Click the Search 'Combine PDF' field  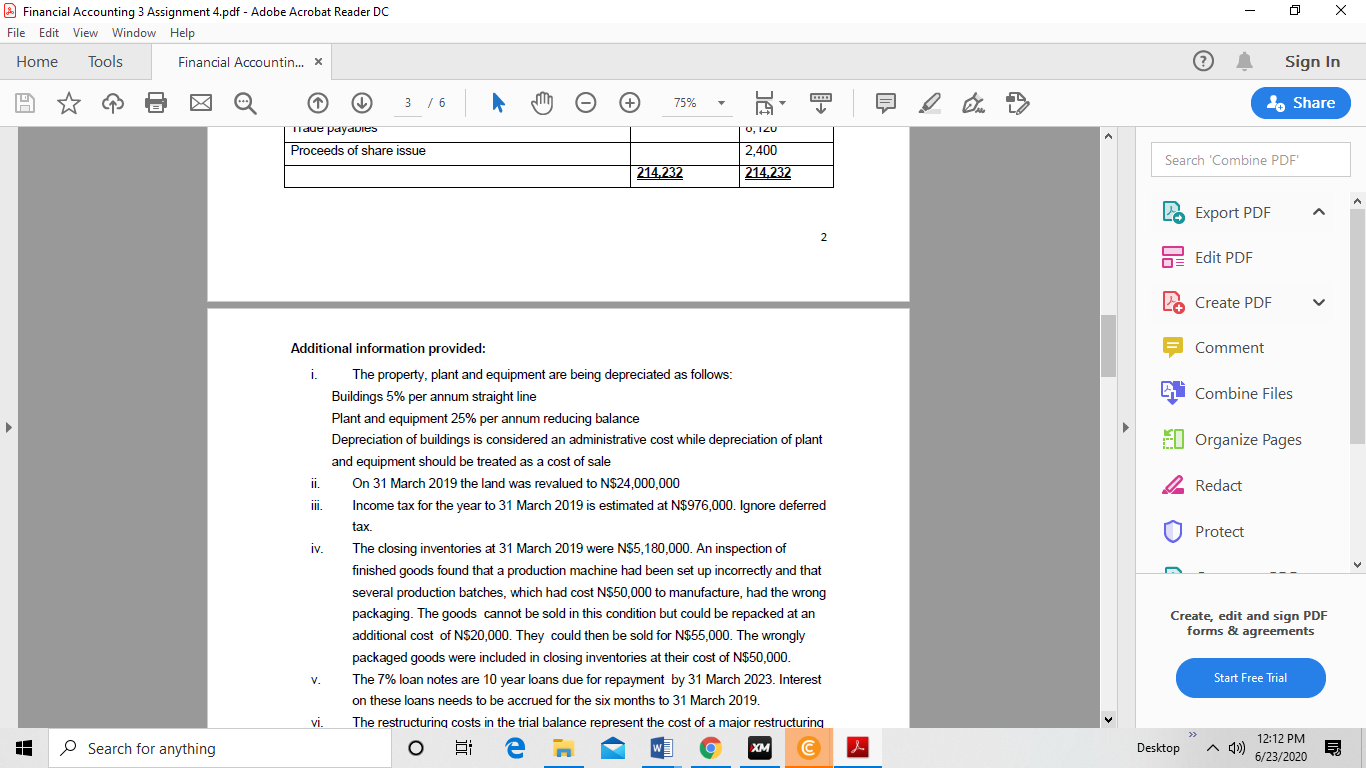coord(1250,159)
